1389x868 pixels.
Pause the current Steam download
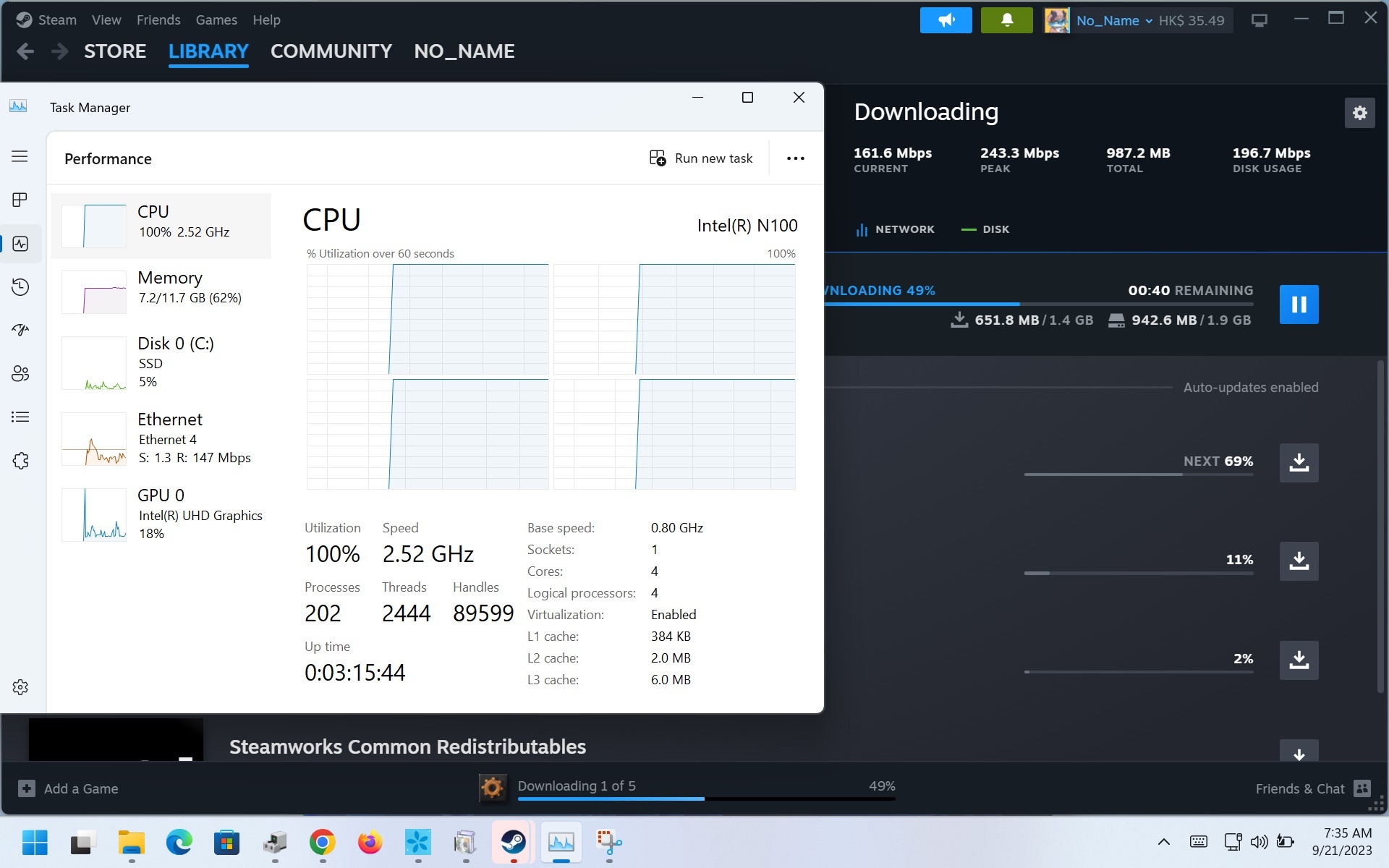pyautogui.click(x=1299, y=305)
